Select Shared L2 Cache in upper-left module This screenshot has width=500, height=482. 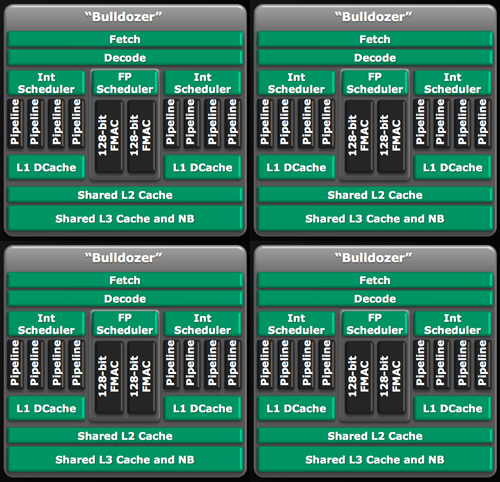pos(125,195)
